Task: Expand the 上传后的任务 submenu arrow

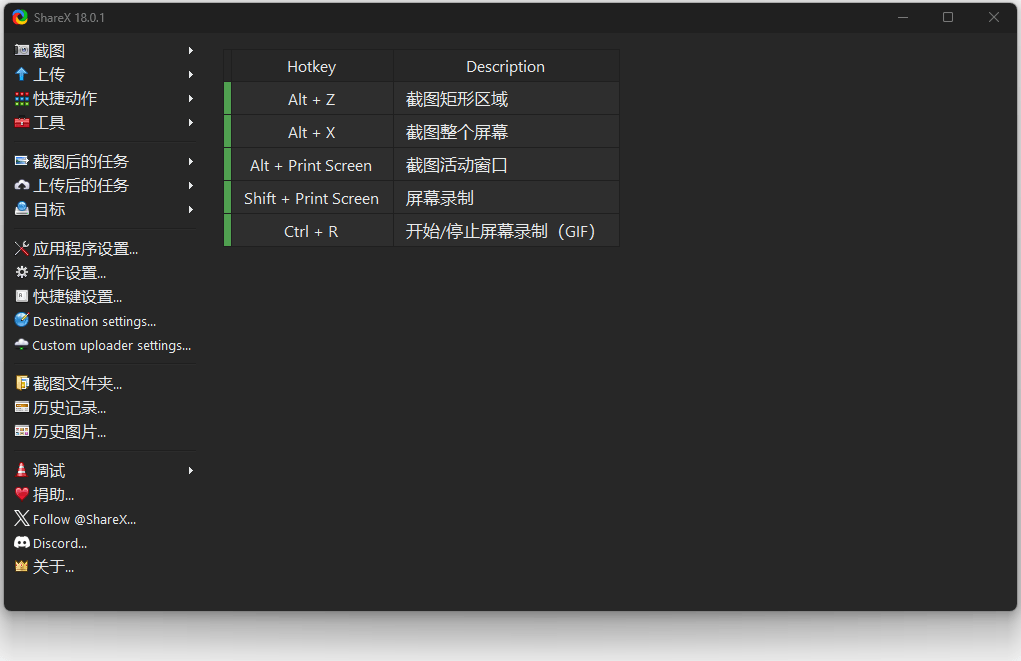Action: [x=191, y=186]
